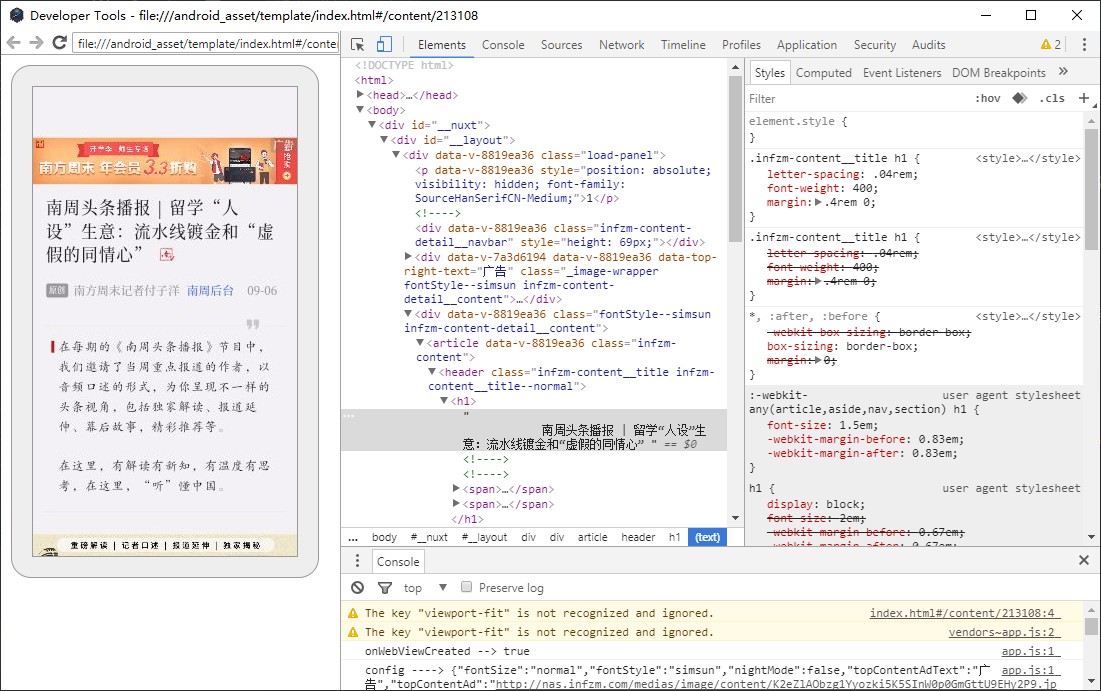The height and width of the screenshot is (691, 1101).
Task: Open the console drawer three-dot menu
Action: click(x=357, y=560)
